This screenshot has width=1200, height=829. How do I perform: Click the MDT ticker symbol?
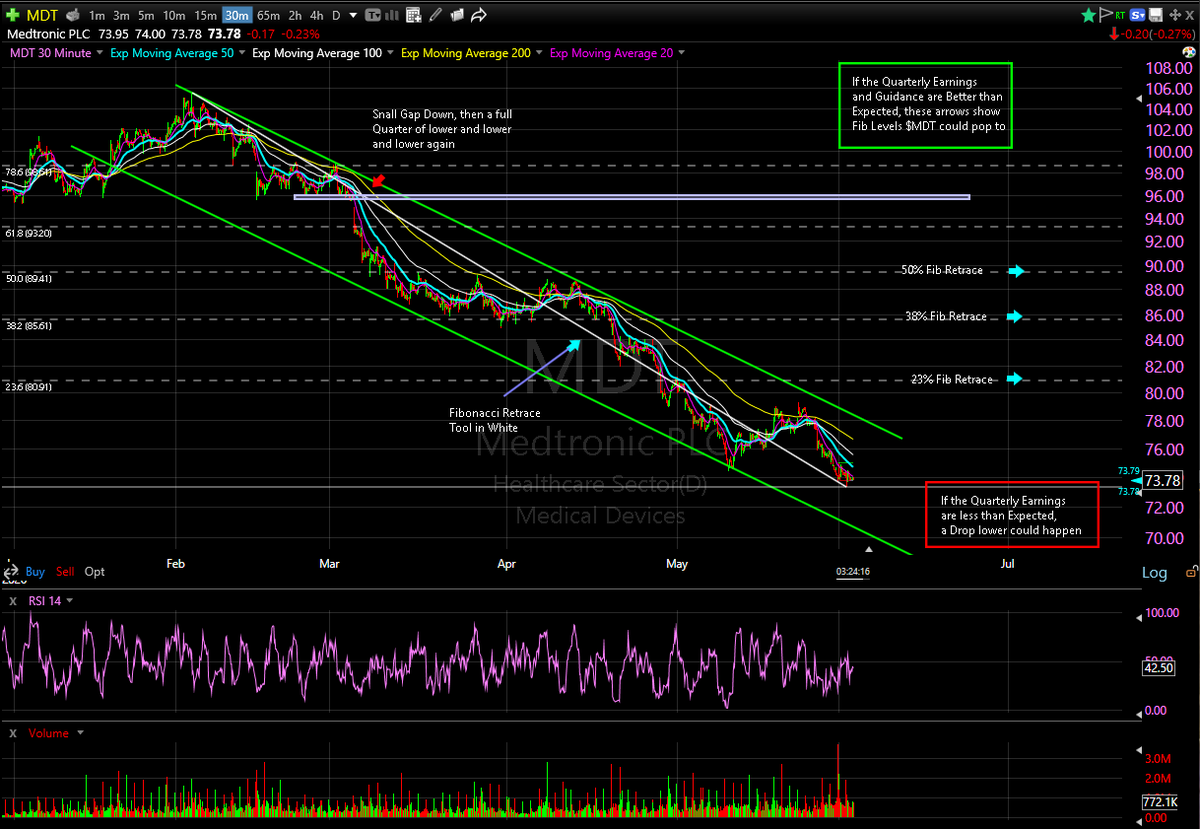click(x=42, y=15)
